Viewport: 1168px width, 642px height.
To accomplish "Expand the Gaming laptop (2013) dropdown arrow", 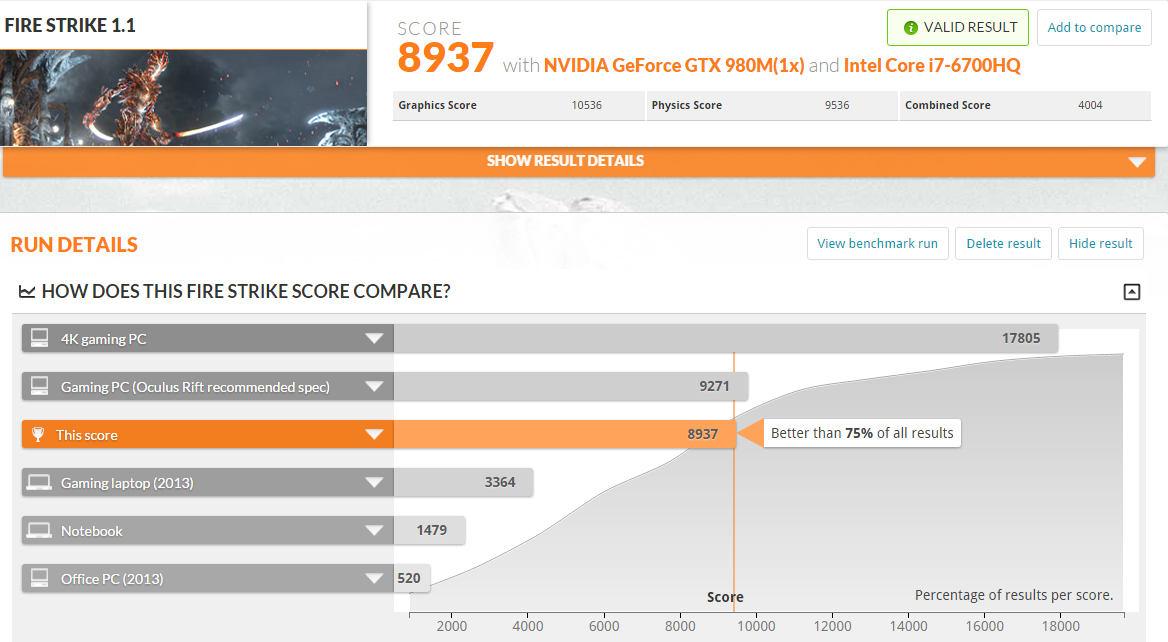I will 374,483.
